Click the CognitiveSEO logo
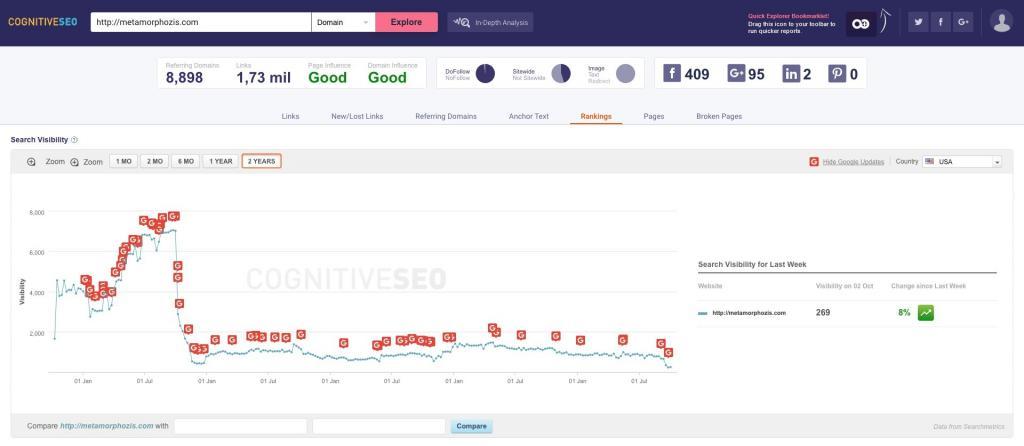The height and width of the screenshot is (446, 1024). 42,22
